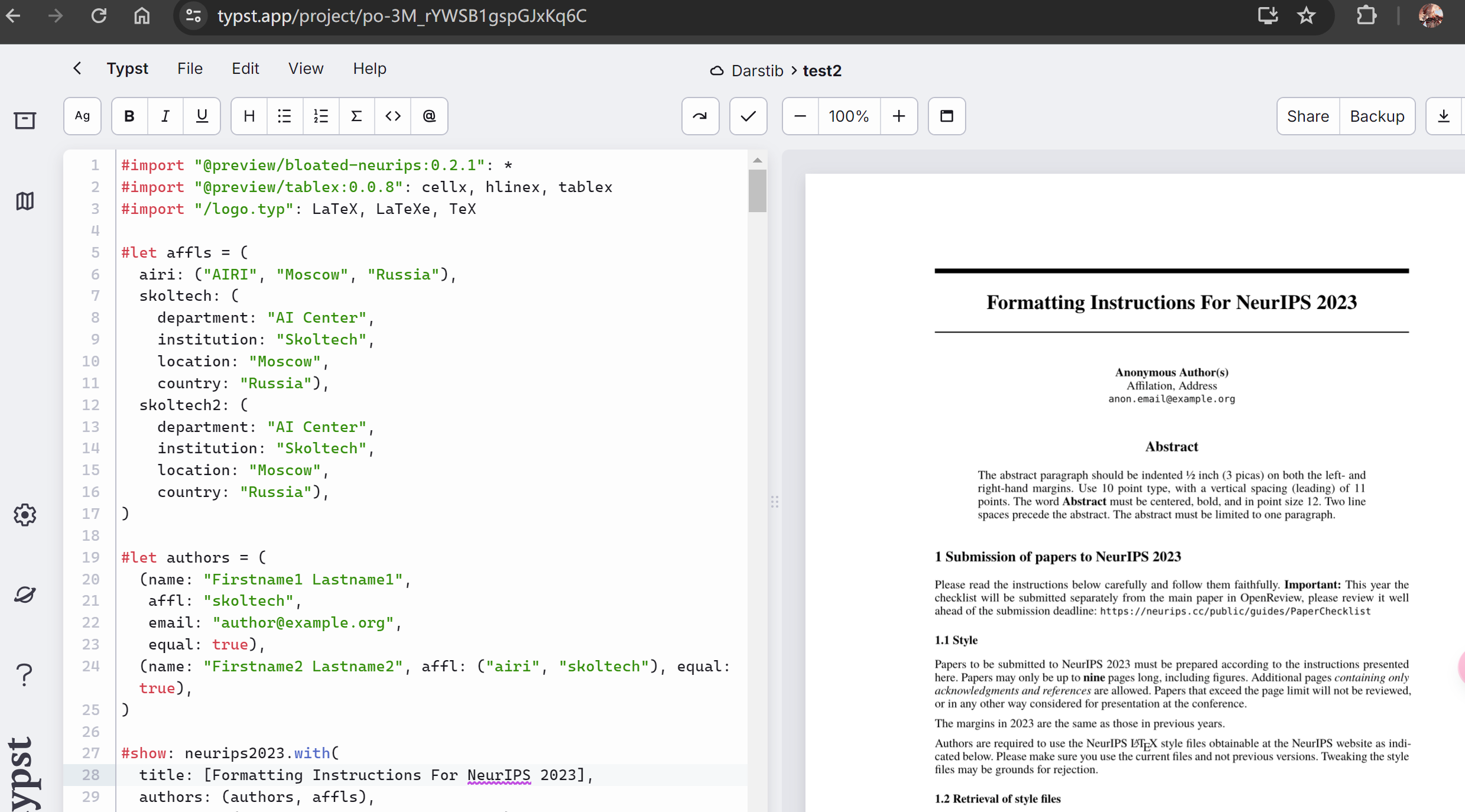Zoom out with minus button
The image size is (1465, 812).
click(x=800, y=116)
